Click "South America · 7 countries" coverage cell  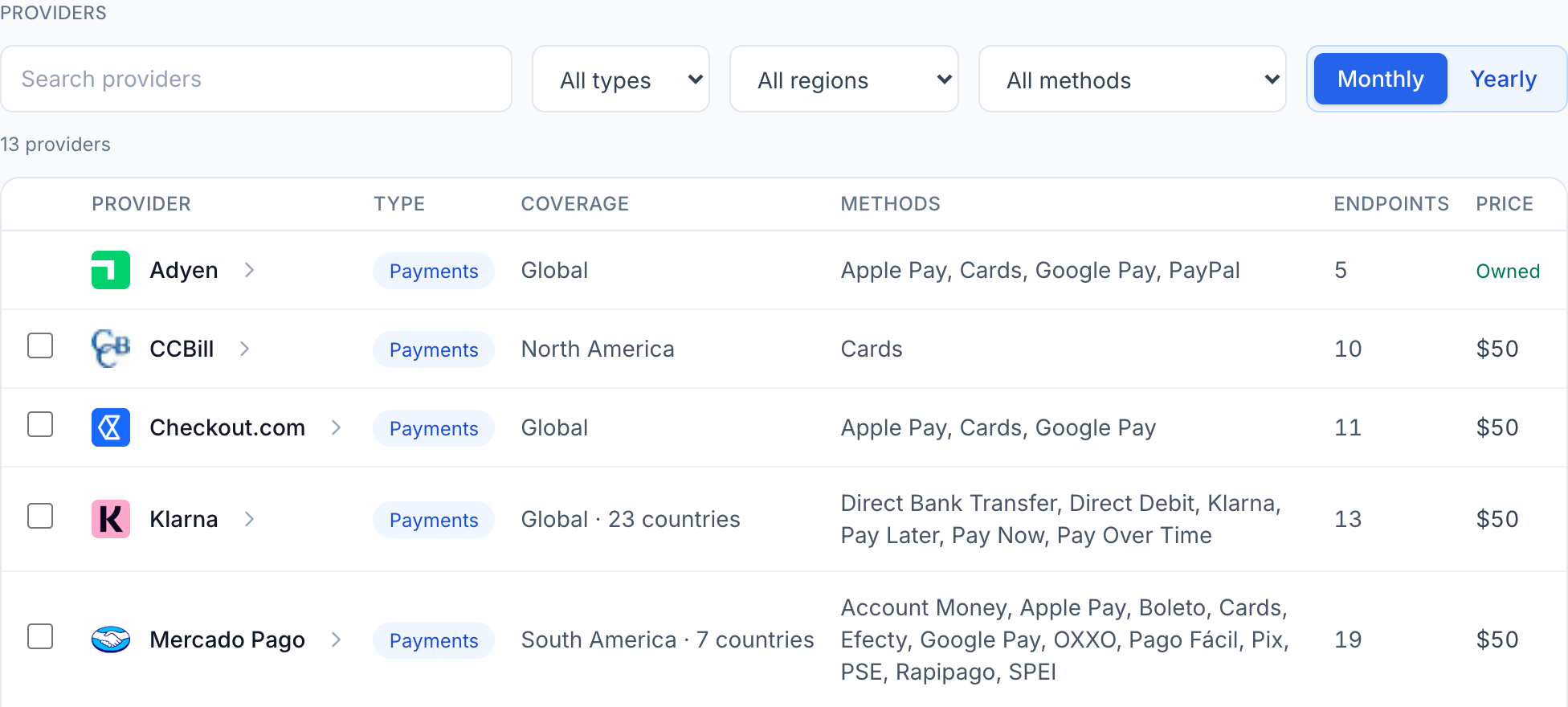pyautogui.click(x=668, y=640)
